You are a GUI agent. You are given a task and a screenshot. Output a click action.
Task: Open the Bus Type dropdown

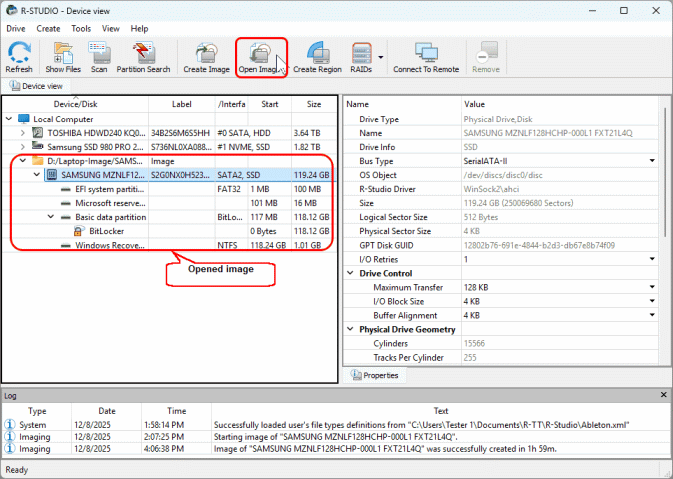tap(652, 161)
